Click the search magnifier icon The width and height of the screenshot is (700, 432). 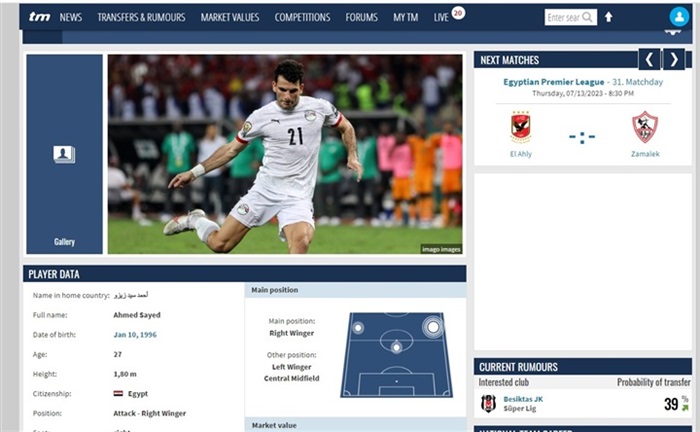(588, 17)
